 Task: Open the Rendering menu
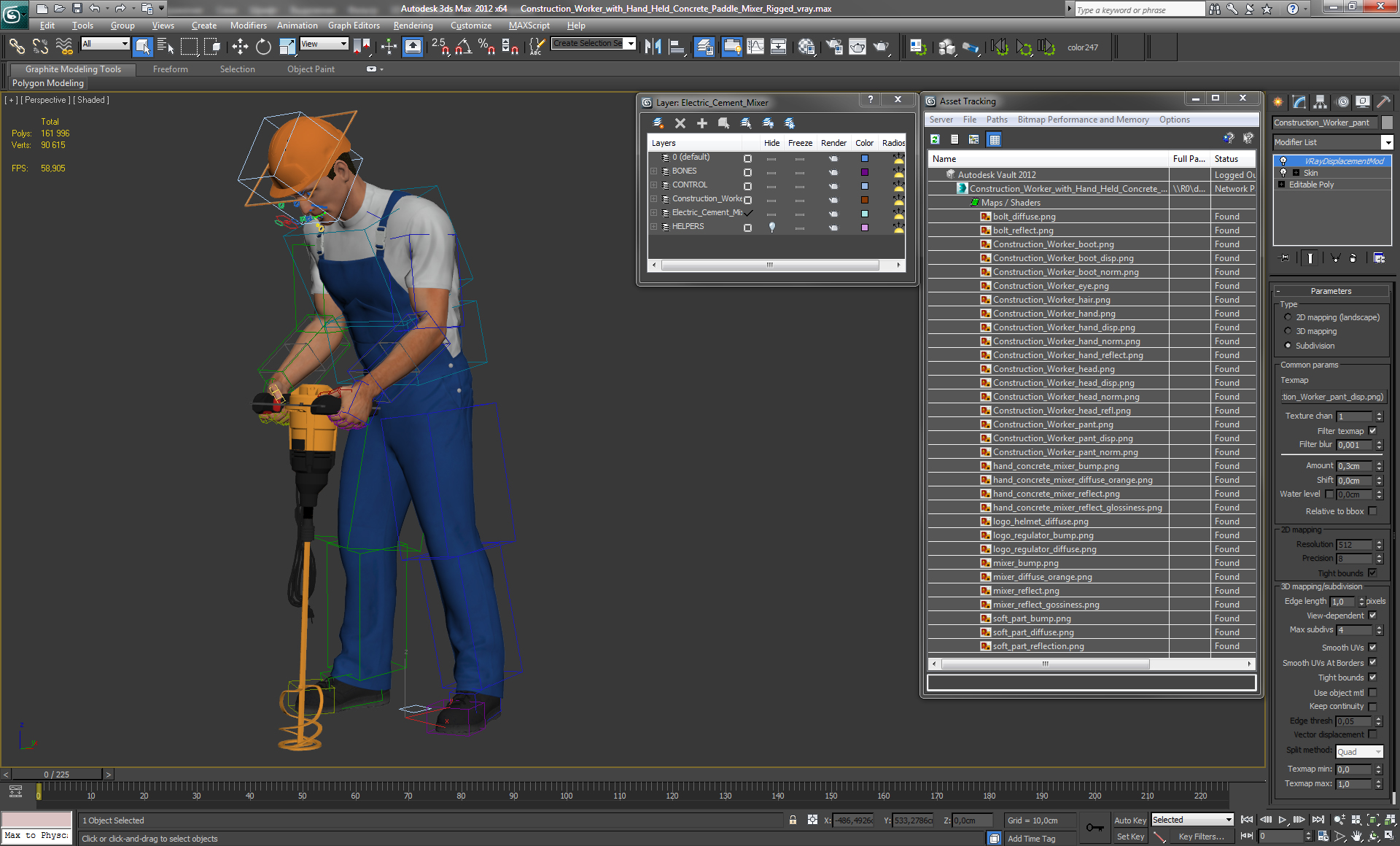(x=413, y=25)
